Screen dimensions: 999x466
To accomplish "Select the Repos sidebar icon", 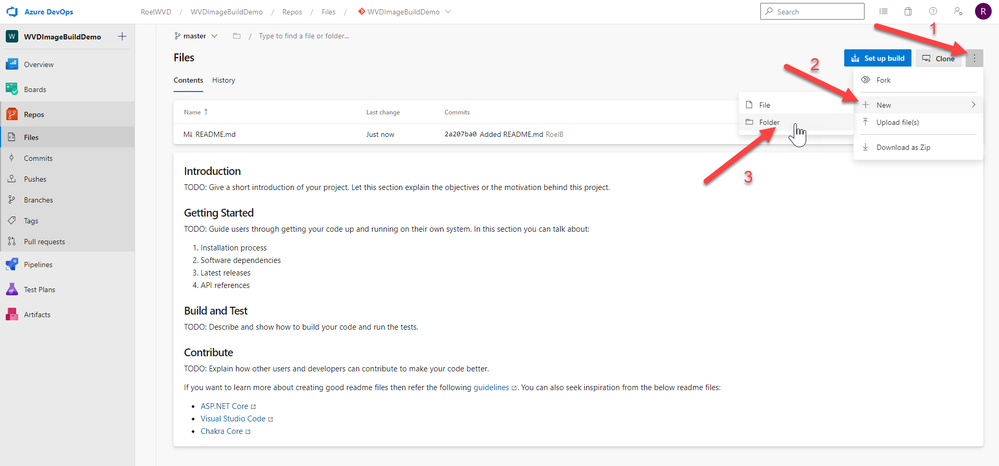I will (11, 115).
